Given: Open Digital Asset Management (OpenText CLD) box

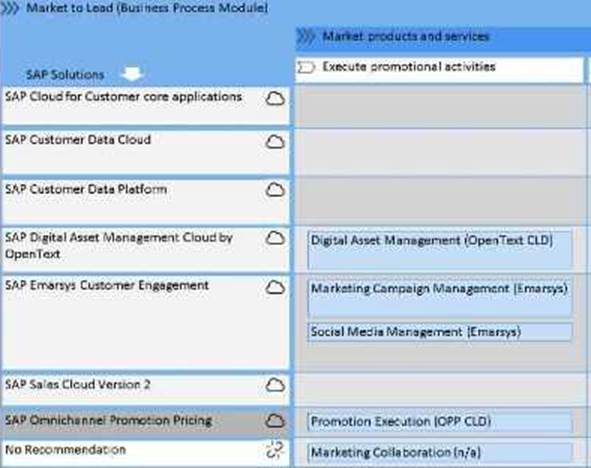Looking at the screenshot, I should [440, 249].
